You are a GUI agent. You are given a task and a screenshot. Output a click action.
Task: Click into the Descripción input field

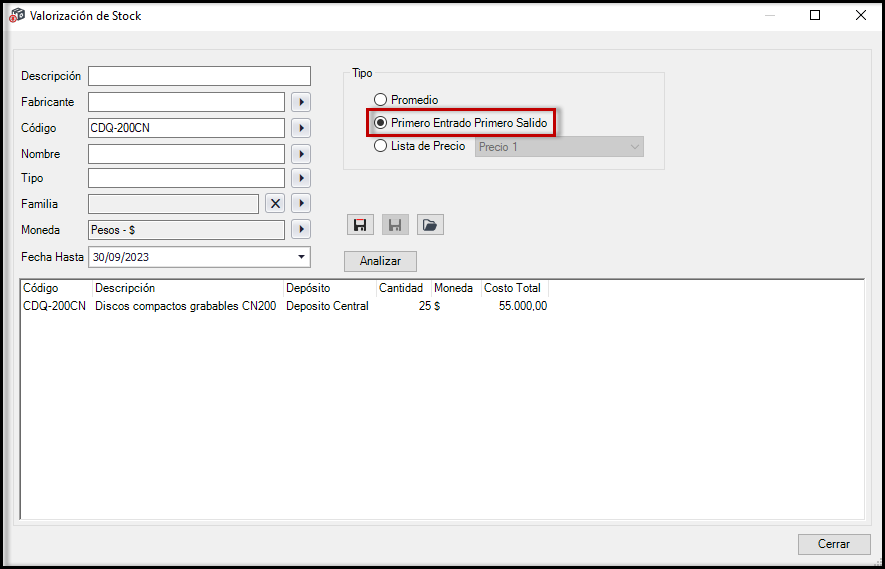point(199,76)
